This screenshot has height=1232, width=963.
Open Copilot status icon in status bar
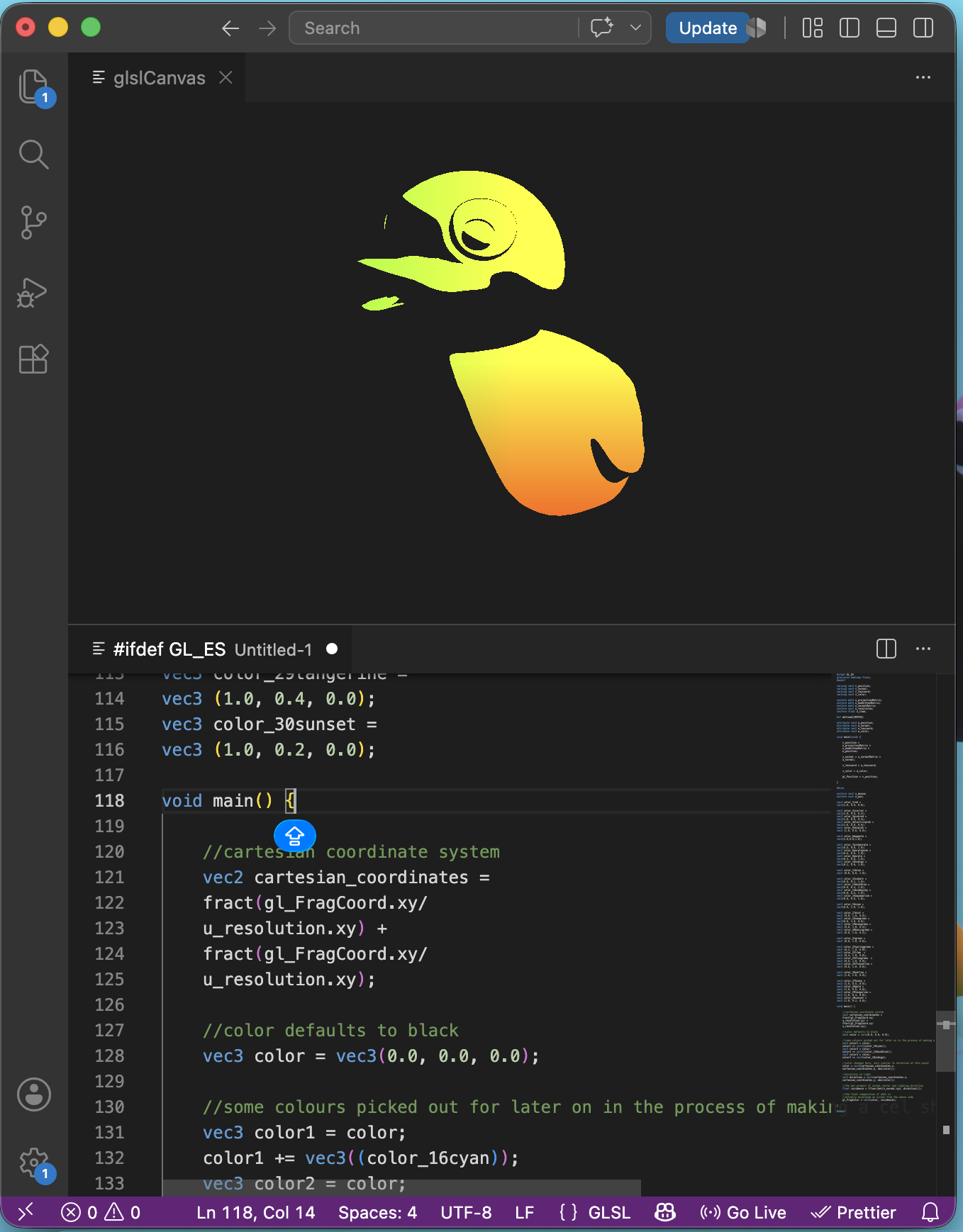point(664,1213)
